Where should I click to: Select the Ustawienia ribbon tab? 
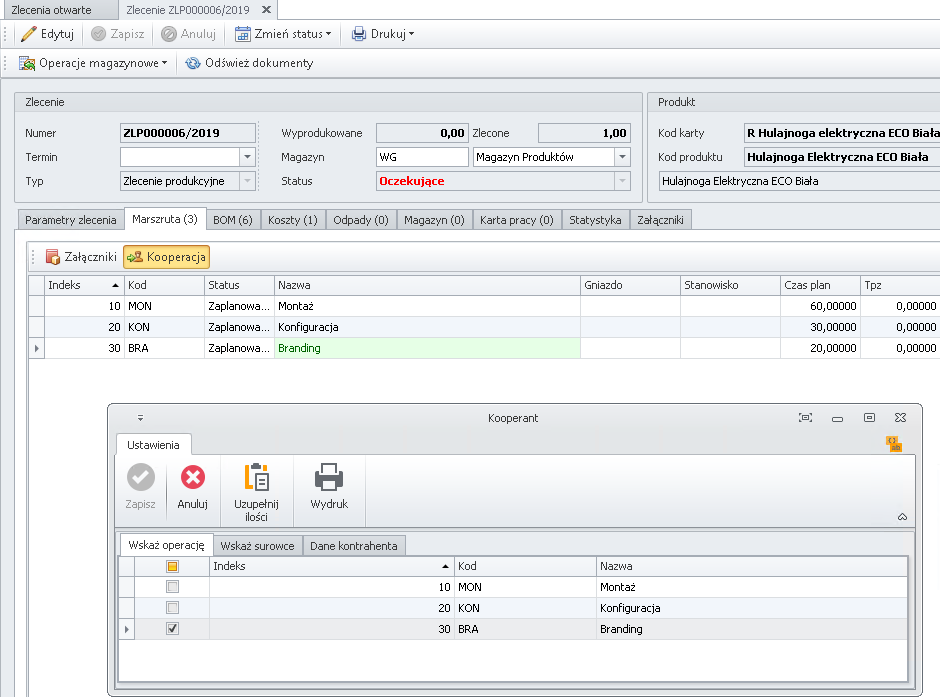153,445
